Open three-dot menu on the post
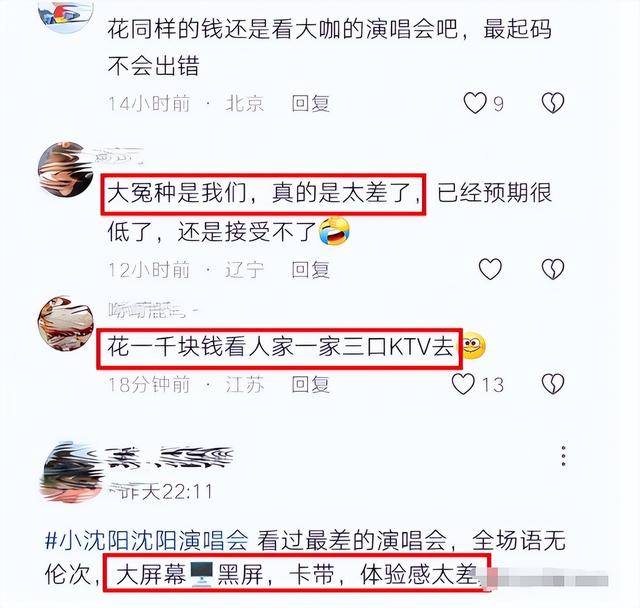 (x=563, y=455)
